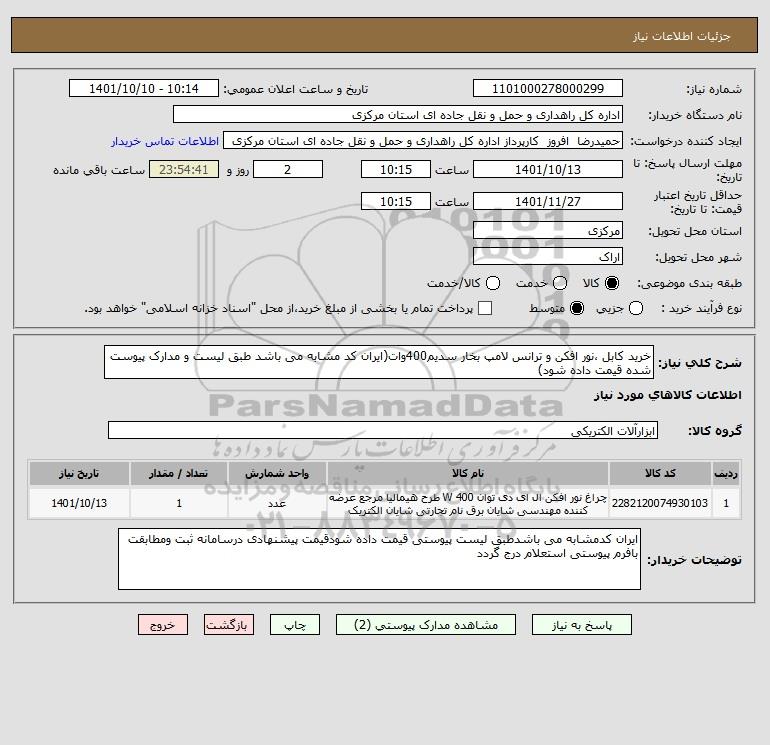
Task: Click the response deadline time 10:15 field
Action: coord(396,169)
